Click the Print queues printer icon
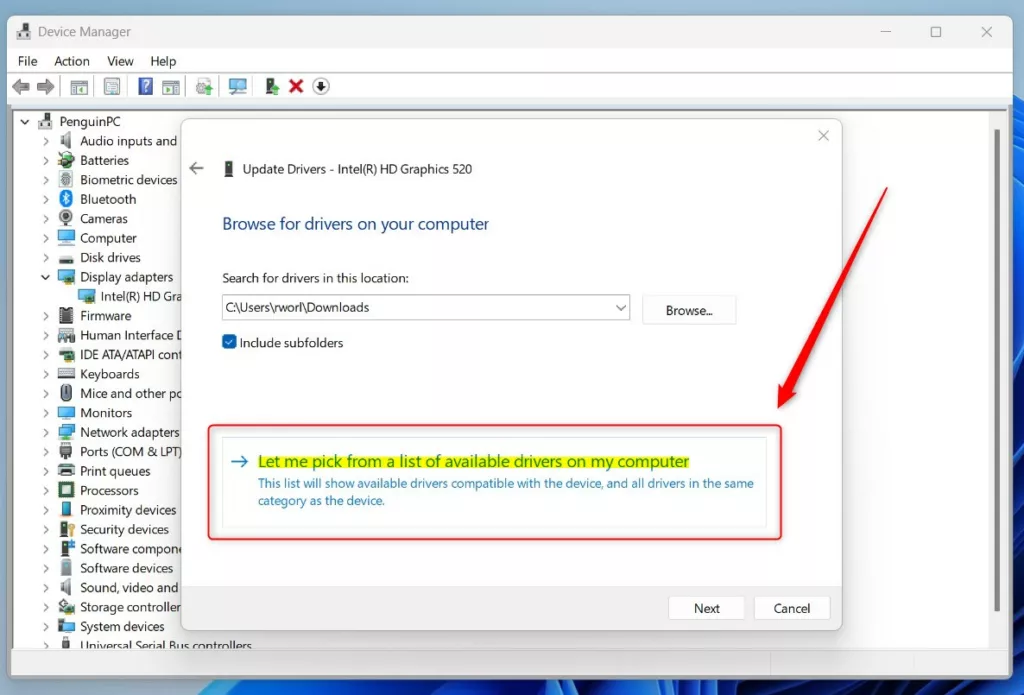 tap(66, 470)
